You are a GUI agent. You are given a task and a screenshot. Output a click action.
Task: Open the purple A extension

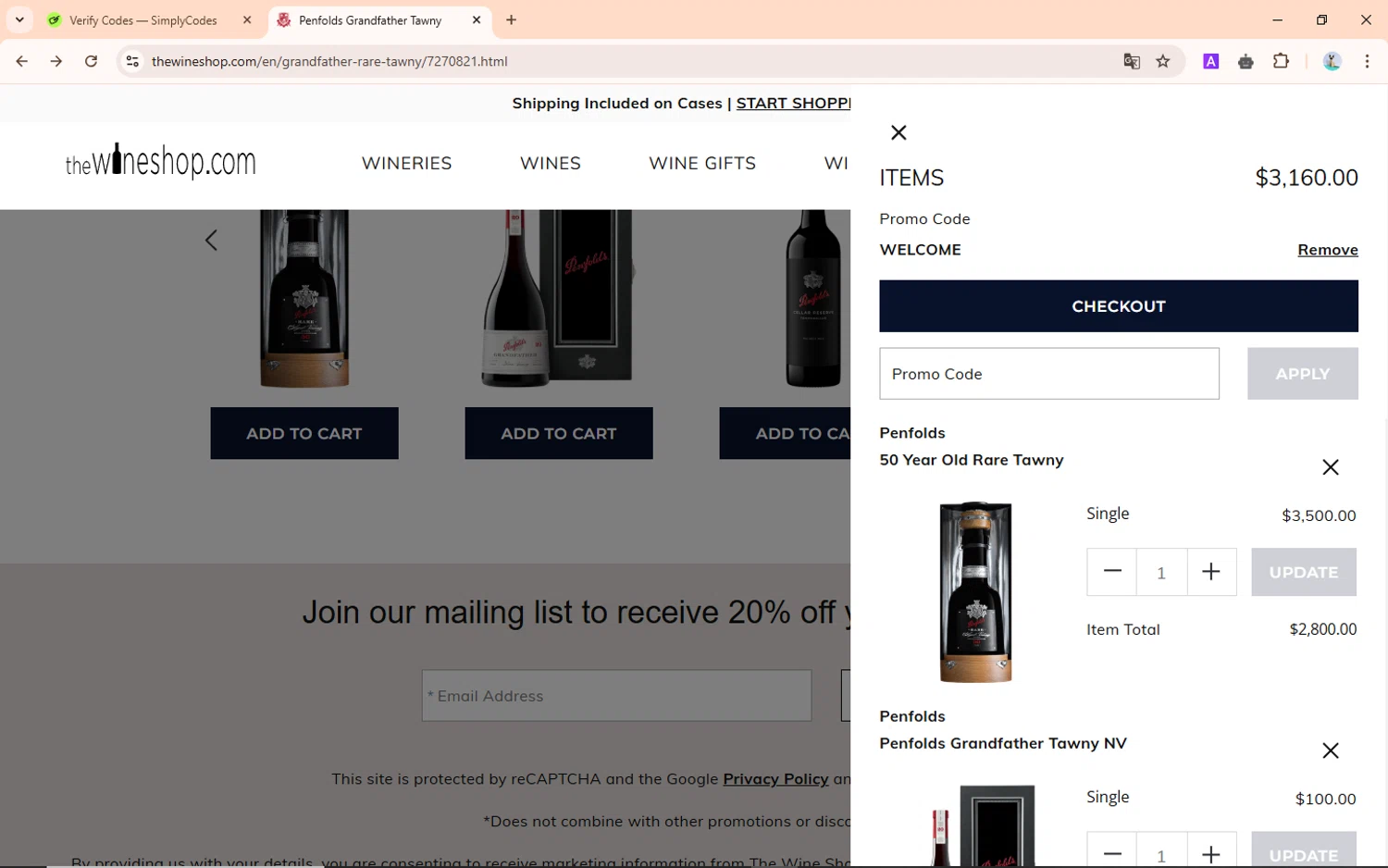1210,61
